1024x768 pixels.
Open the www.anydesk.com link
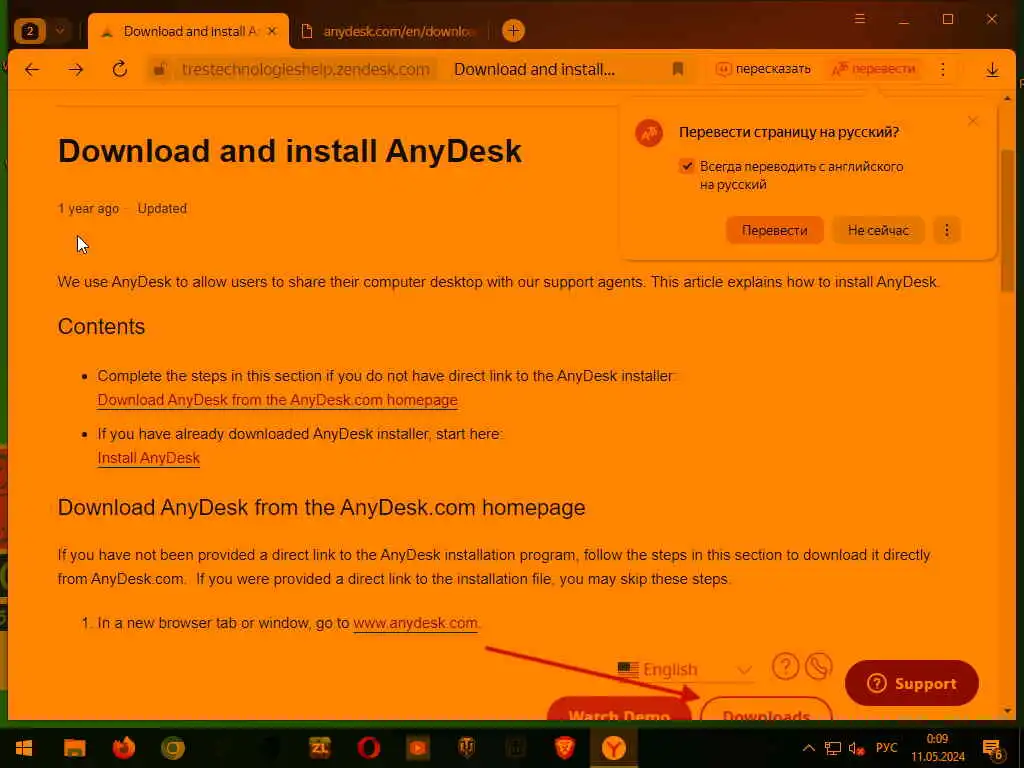[x=415, y=623]
